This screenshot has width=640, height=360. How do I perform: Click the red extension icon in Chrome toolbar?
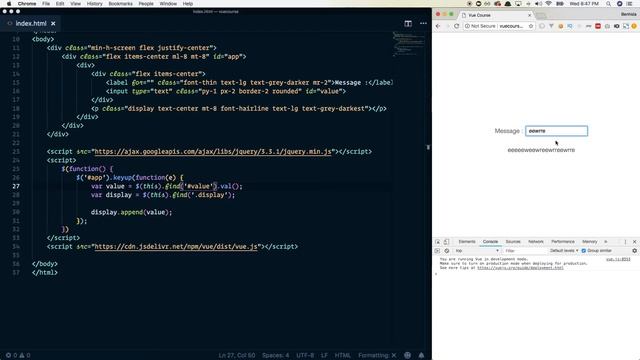click(x=598, y=26)
